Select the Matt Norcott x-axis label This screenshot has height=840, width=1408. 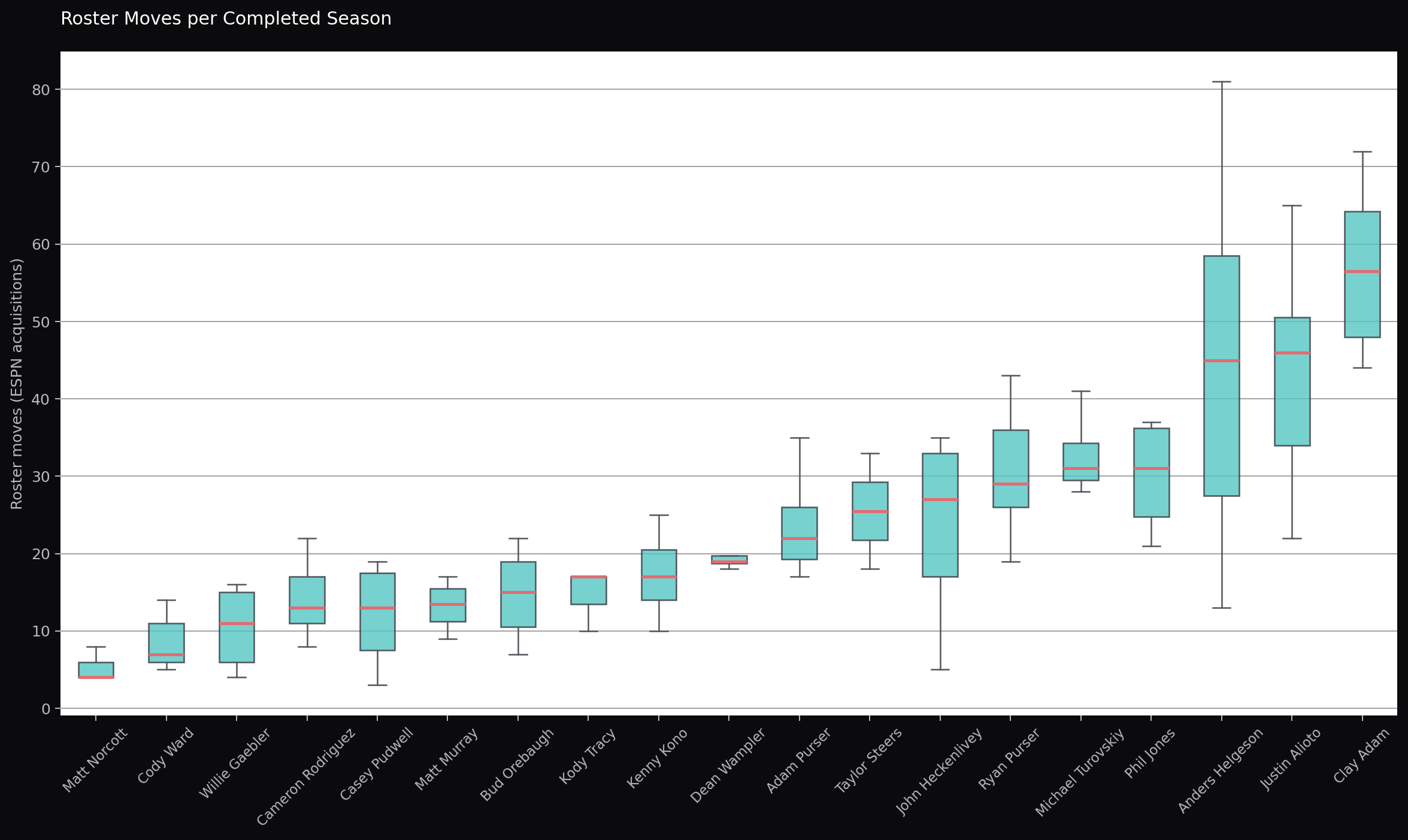click(95, 760)
